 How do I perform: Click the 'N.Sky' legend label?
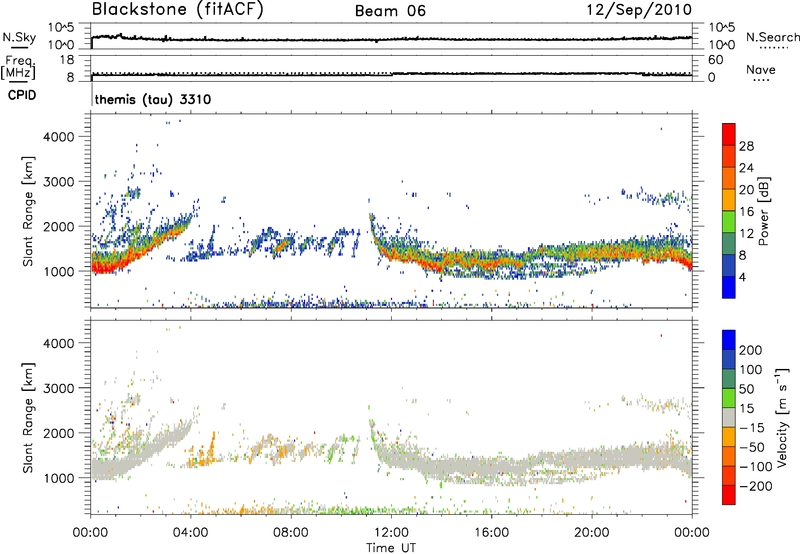(19, 37)
